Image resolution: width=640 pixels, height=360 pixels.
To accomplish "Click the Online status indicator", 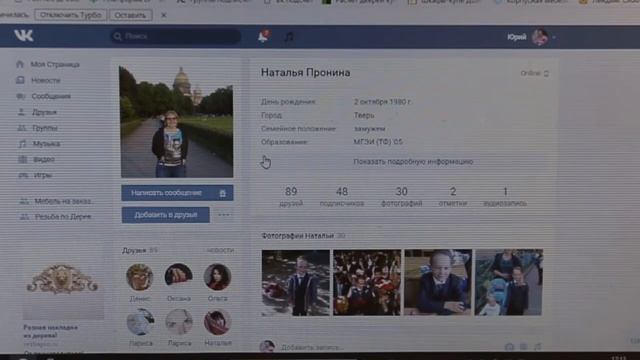I will click(534, 73).
